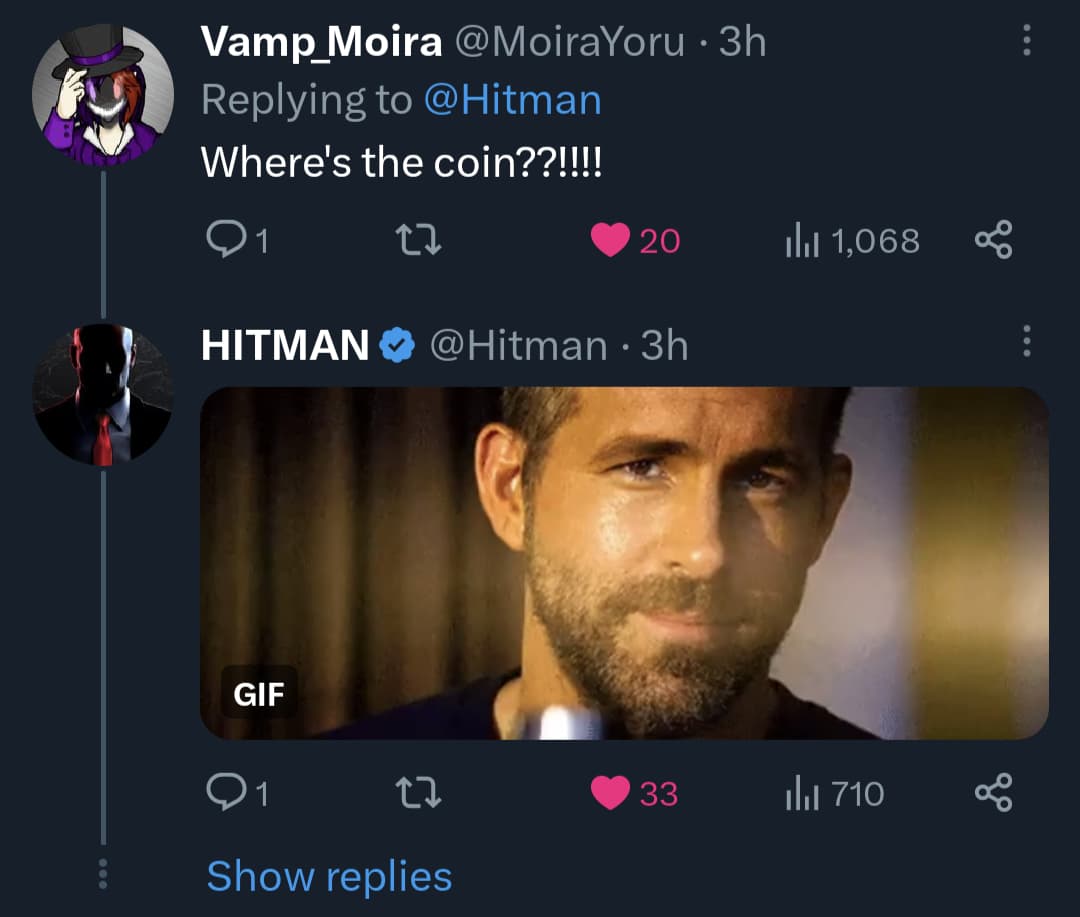Share HITMAN's GIF tweet
This screenshot has height=917, width=1080.
pos(993,793)
